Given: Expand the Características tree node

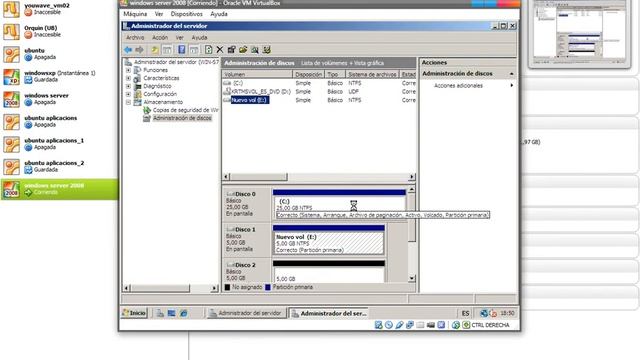Looking at the screenshot, I should [x=128, y=78].
